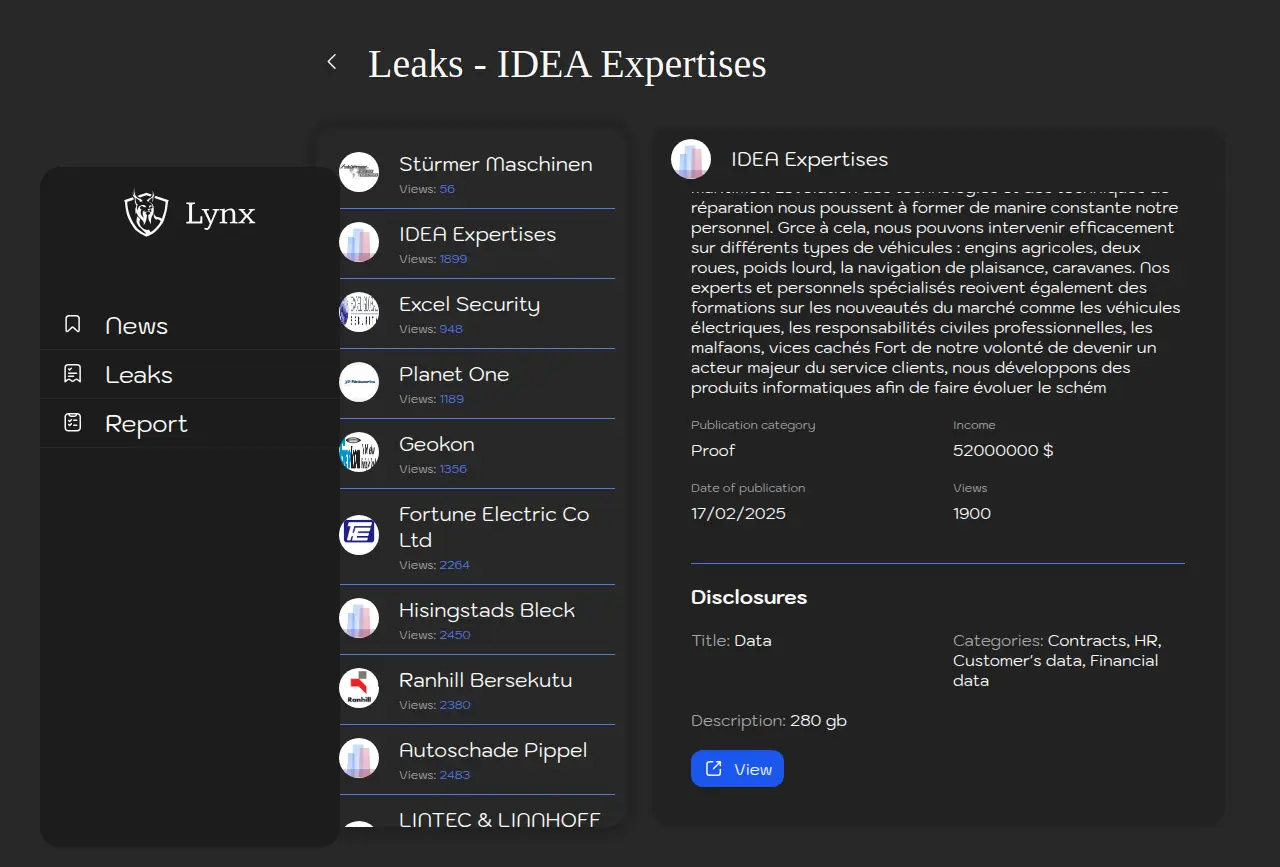1280x867 pixels.
Task: Click the back arrow beside the page title
Action: (x=332, y=62)
